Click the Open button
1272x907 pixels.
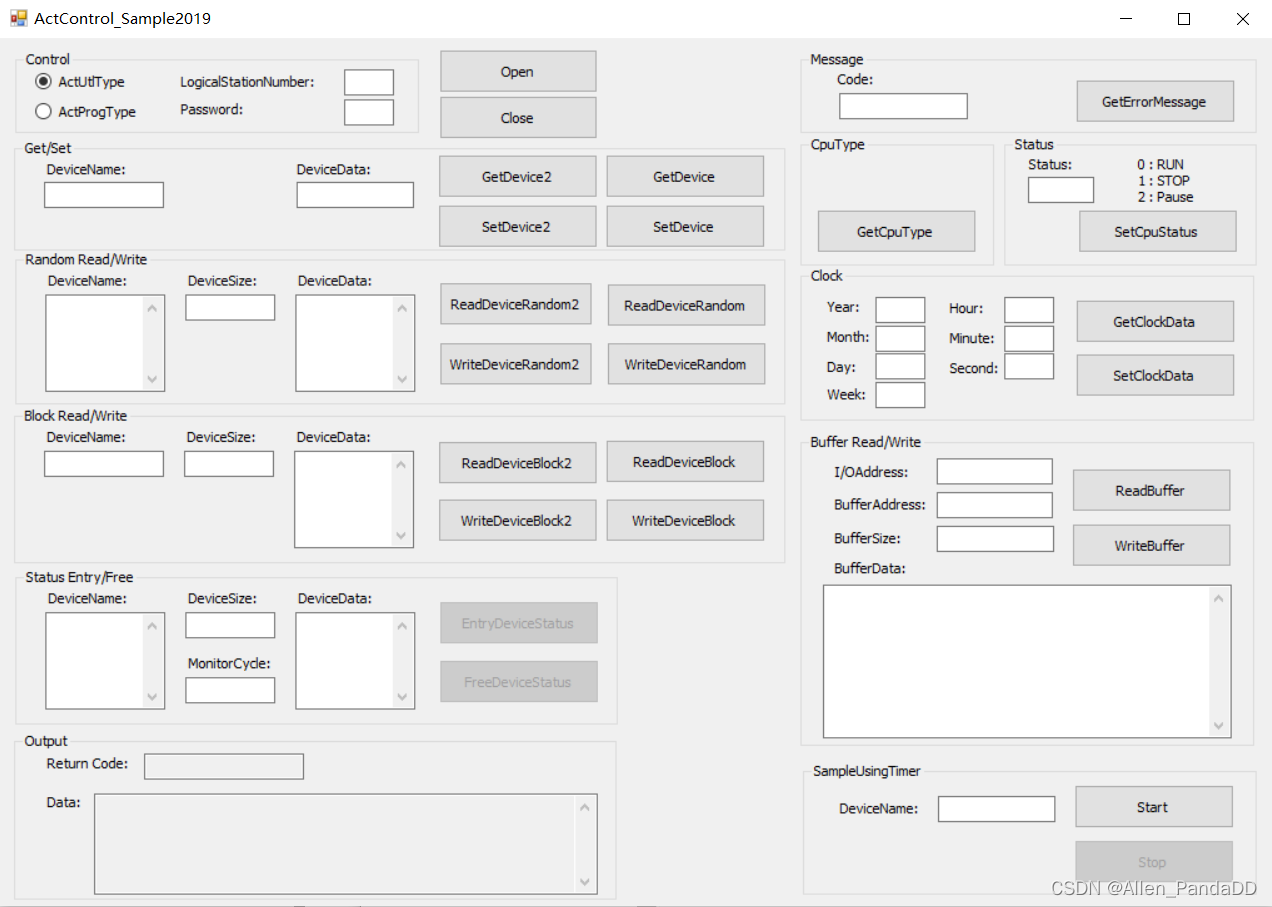click(x=518, y=72)
